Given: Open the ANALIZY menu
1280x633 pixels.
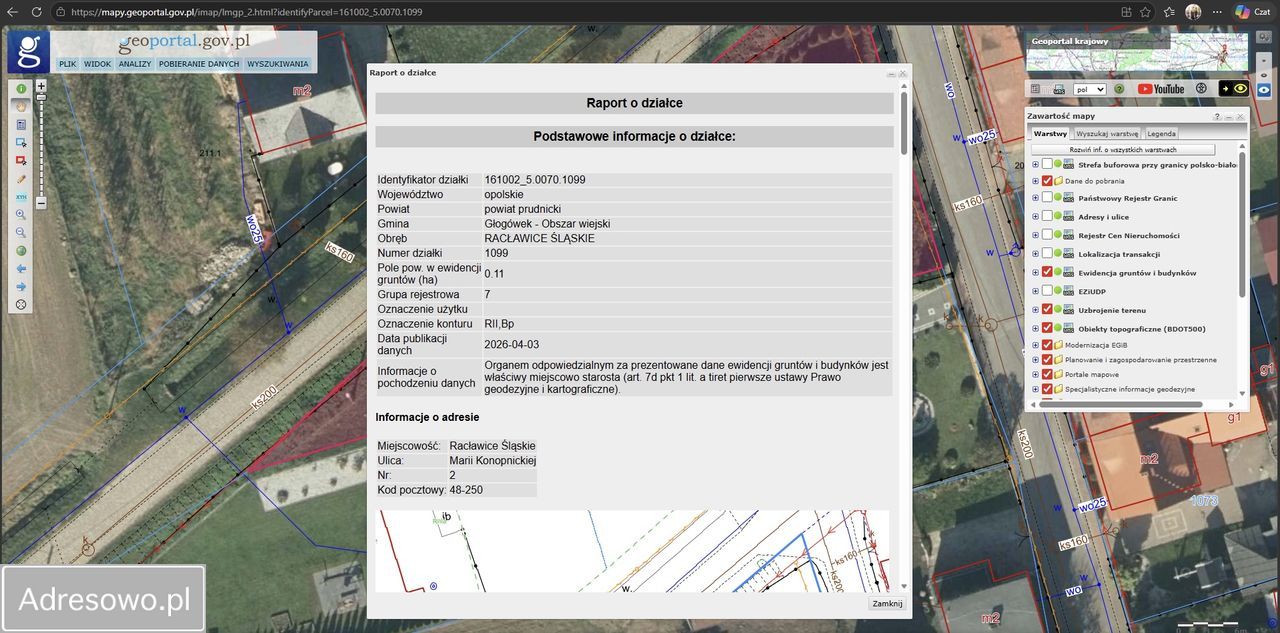Looking at the screenshot, I should click(x=134, y=64).
